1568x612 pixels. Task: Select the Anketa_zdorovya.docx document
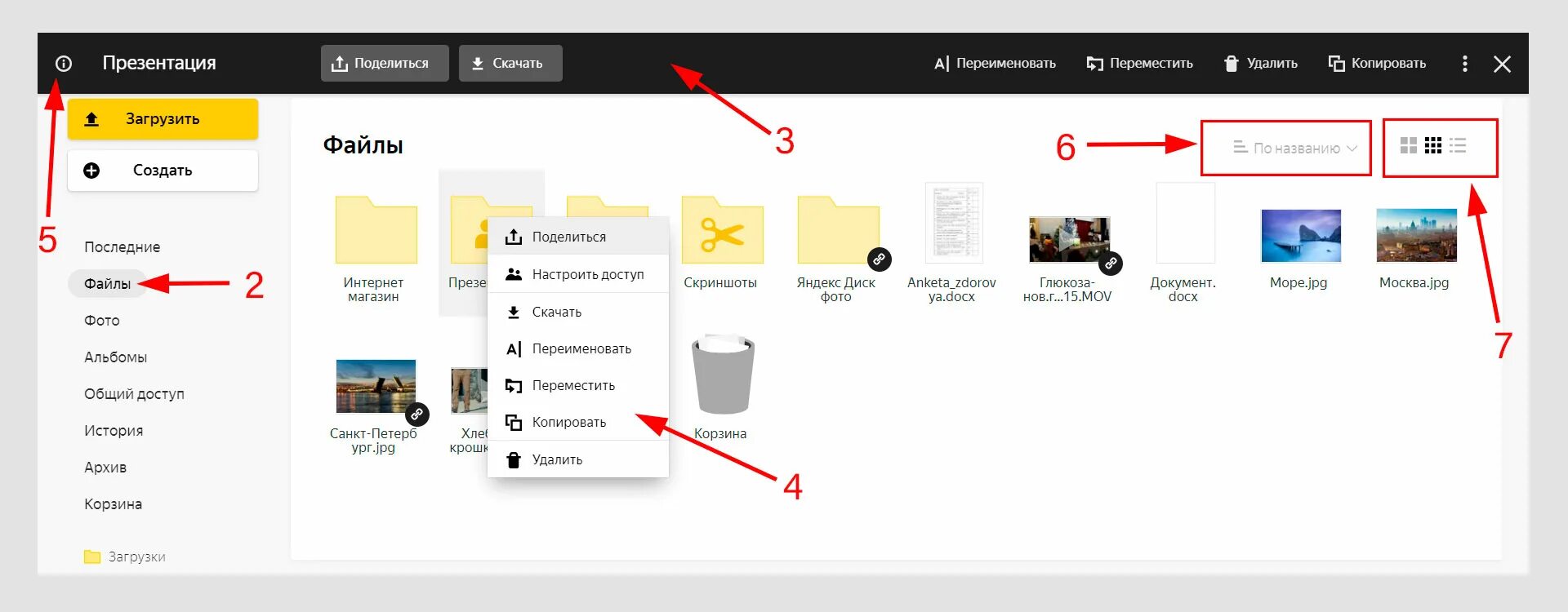coord(953,224)
